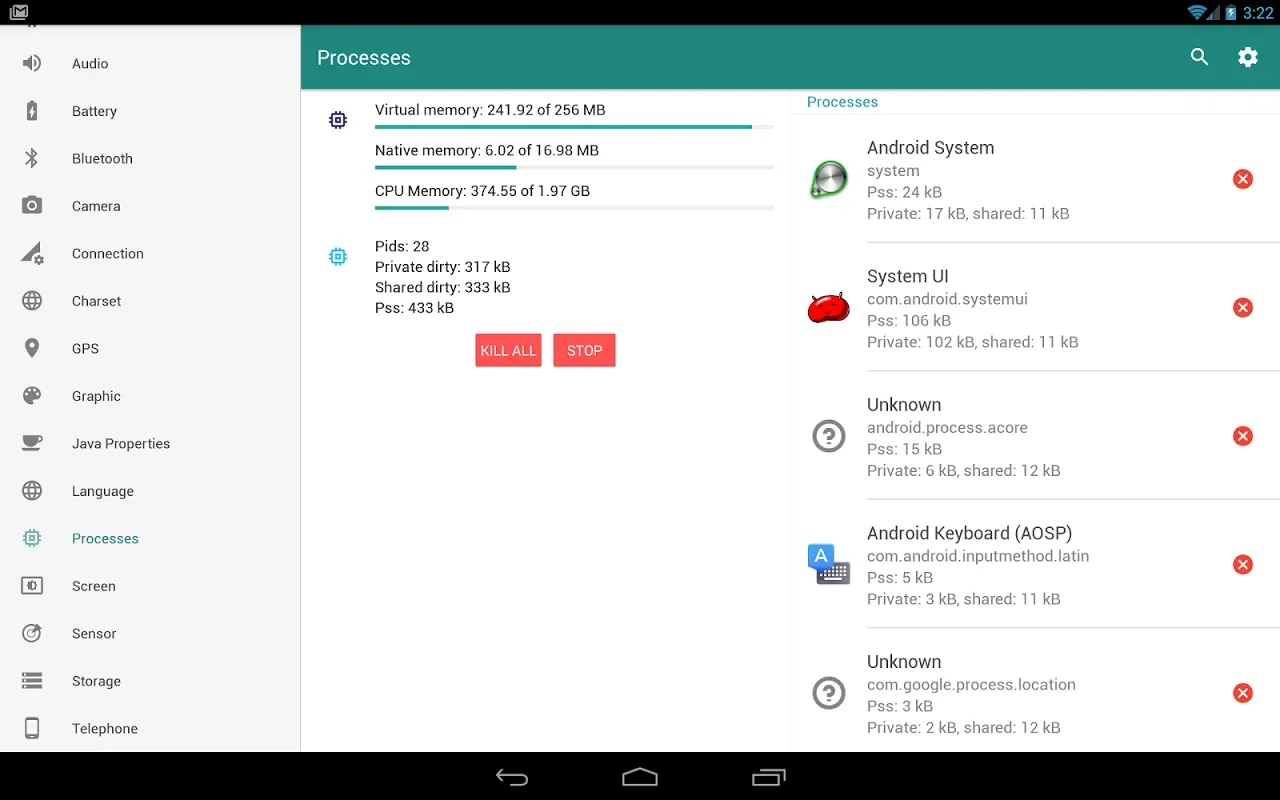Click the Charset globe icon

coord(32,301)
